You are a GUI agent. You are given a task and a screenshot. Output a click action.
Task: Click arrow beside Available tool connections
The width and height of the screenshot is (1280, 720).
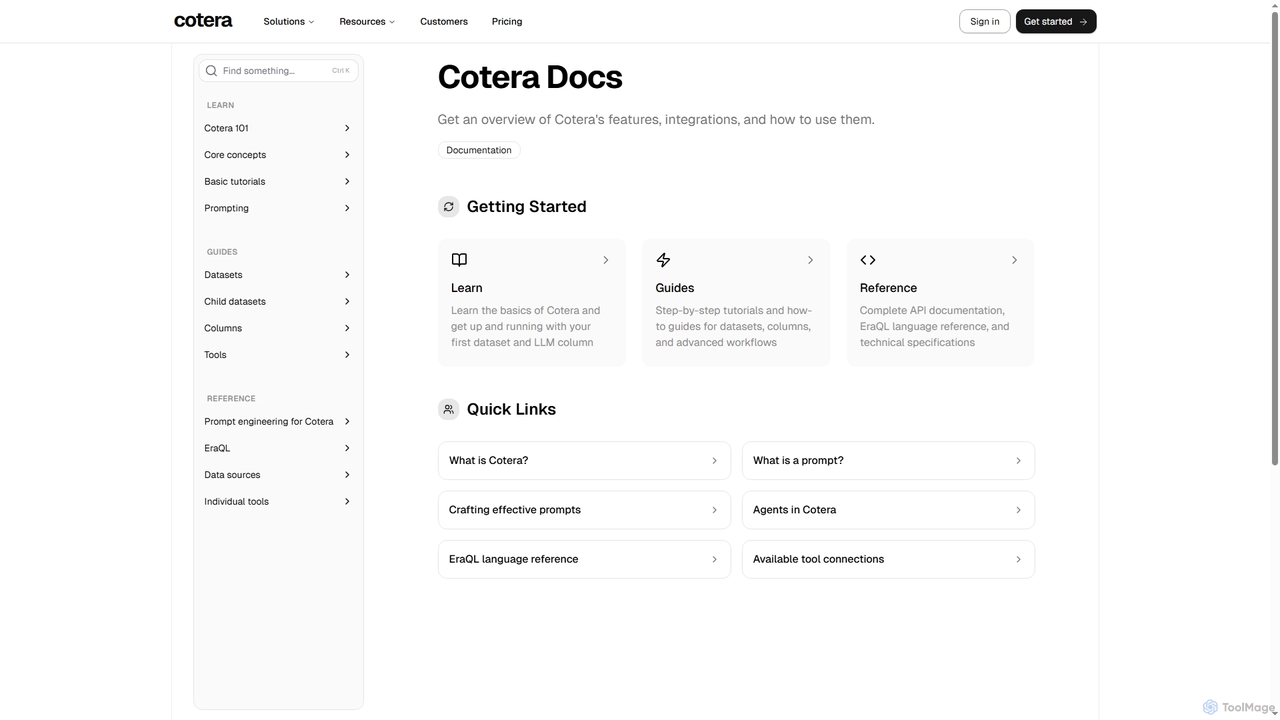[x=1018, y=560]
